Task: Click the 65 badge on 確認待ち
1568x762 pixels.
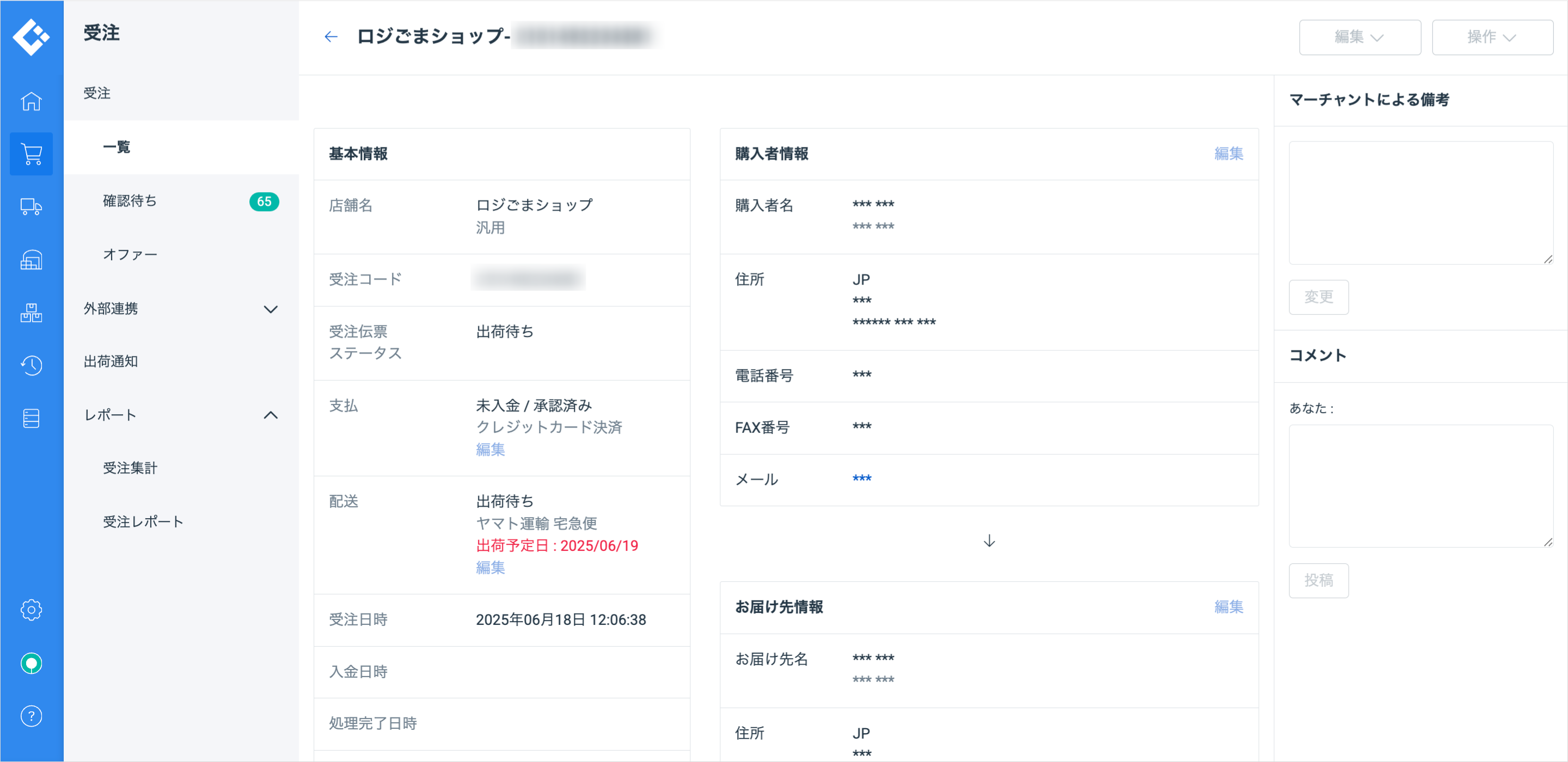Action: pyautogui.click(x=264, y=201)
